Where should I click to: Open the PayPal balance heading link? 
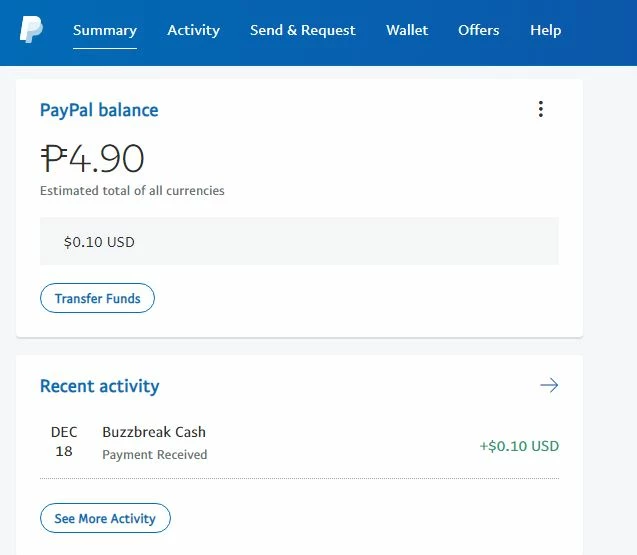coord(99,110)
